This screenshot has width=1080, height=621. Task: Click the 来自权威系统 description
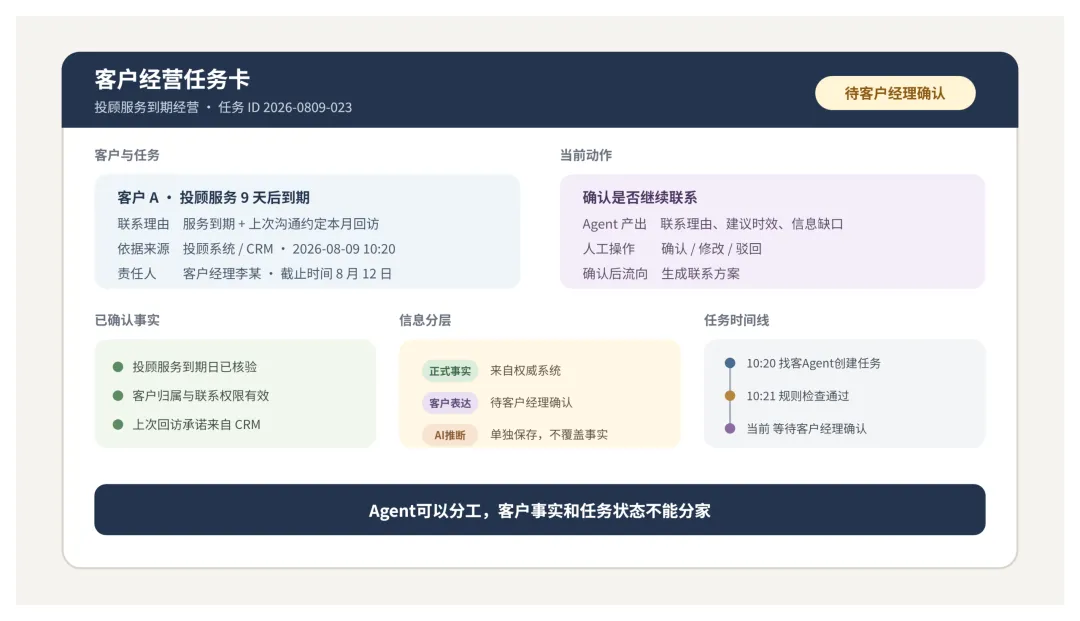(x=526, y=370)
